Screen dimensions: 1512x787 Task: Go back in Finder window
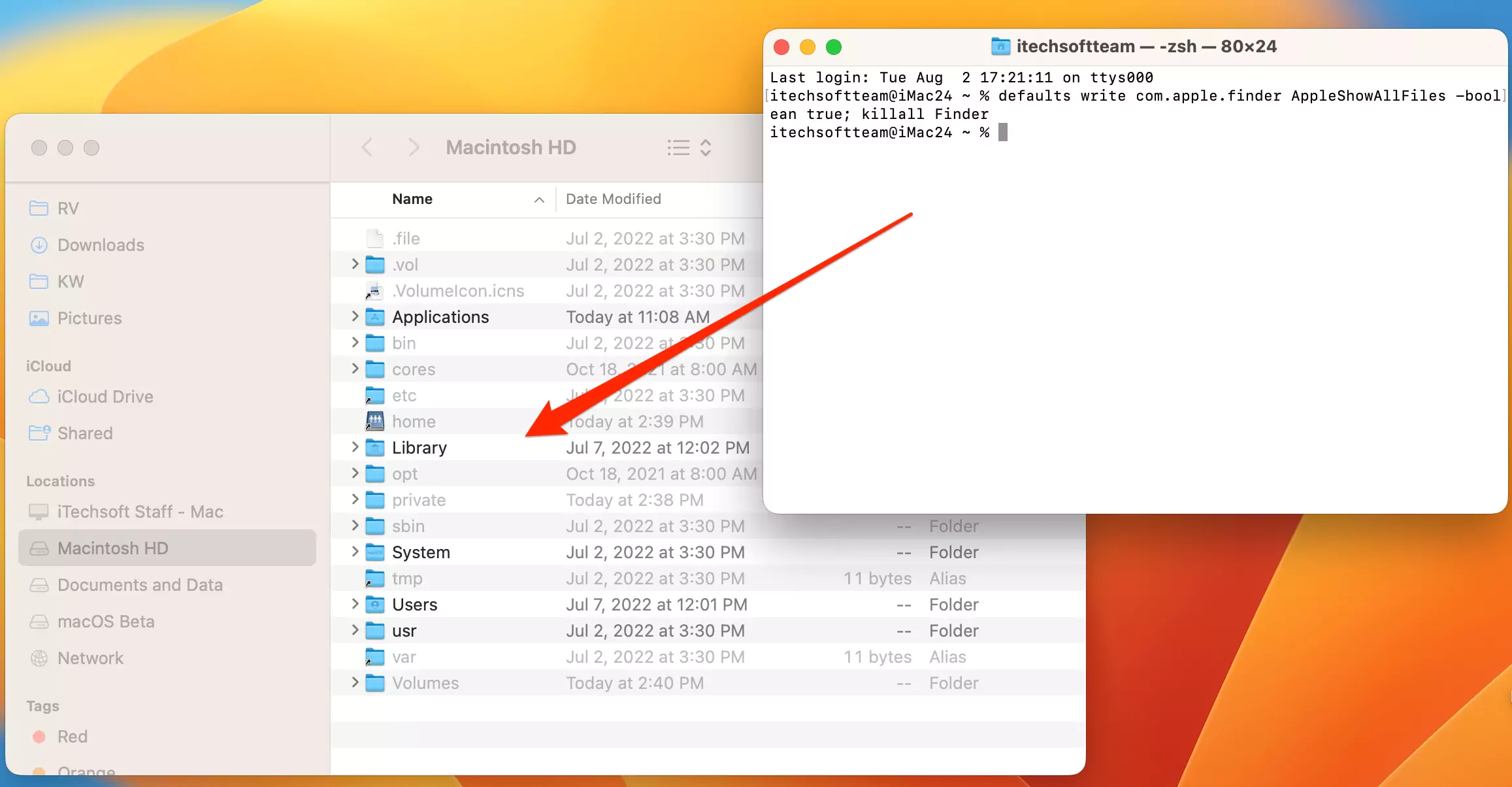click(367, 147)
